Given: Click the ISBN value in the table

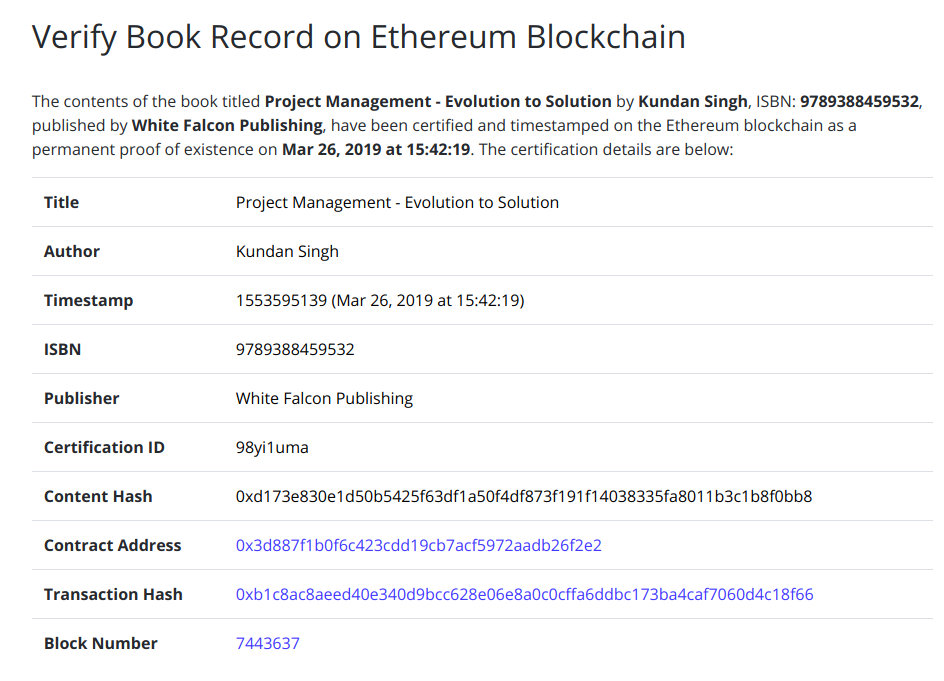Looking at the screenshot, I should [295, 350].
